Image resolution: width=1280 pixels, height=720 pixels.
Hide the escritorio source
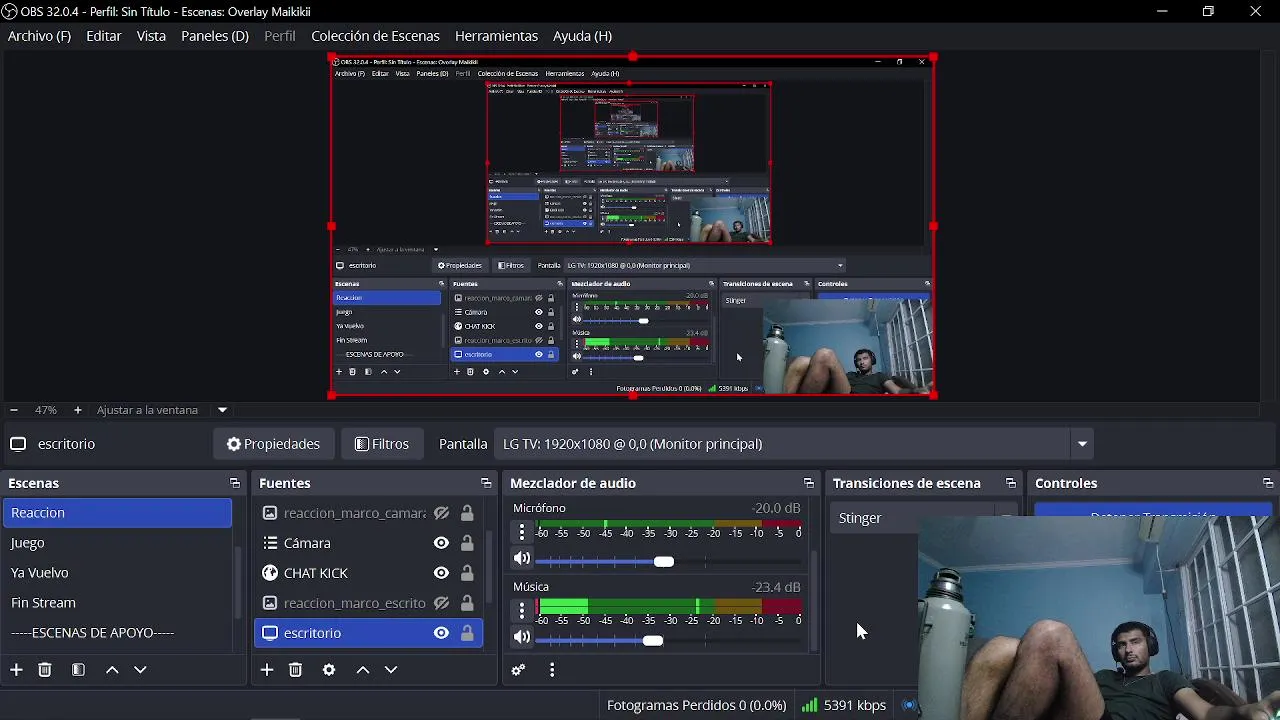point(441,633)
